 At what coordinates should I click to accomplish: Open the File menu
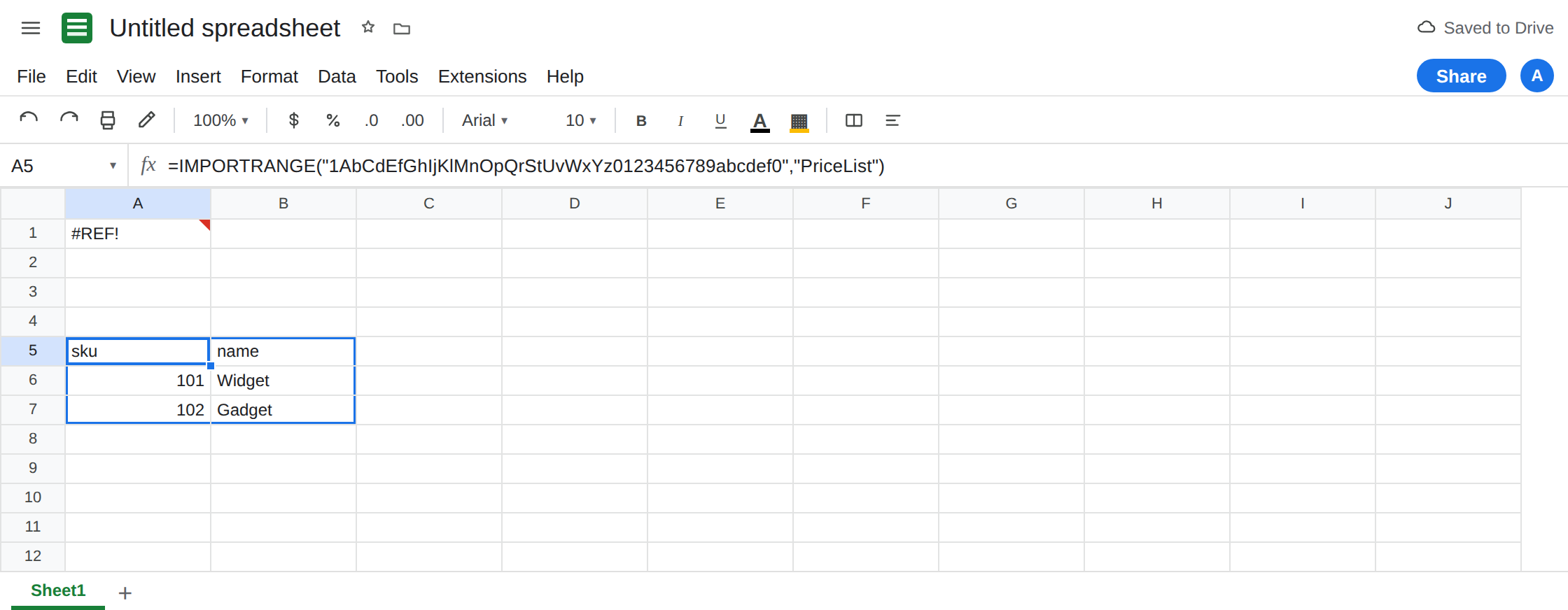[31, 76]
